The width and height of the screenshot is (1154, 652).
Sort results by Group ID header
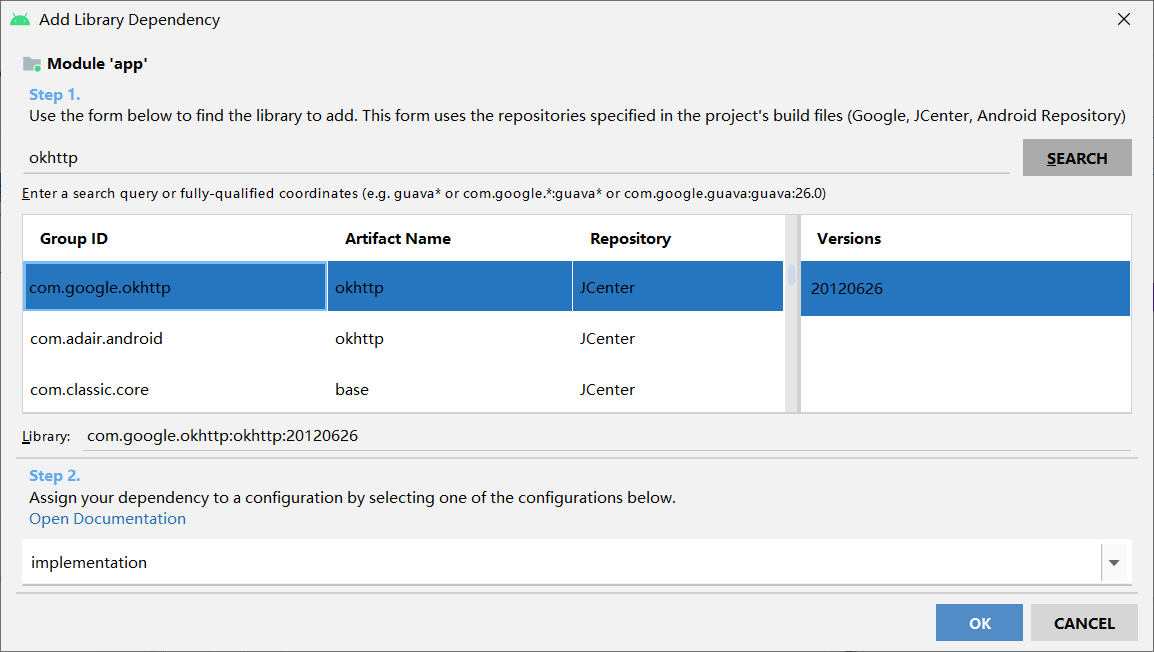tap(74, 239)
